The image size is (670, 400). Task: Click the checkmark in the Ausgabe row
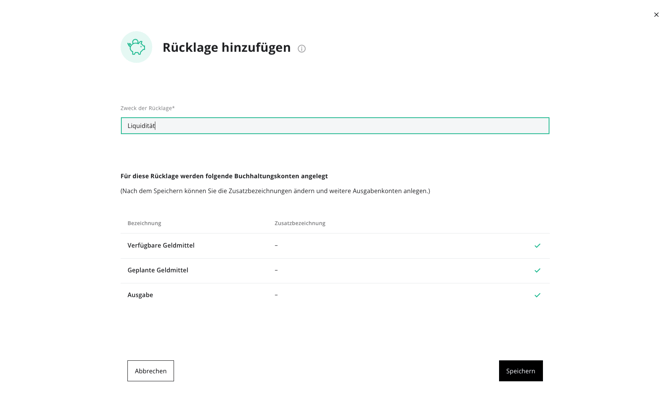tap(537, 295)
